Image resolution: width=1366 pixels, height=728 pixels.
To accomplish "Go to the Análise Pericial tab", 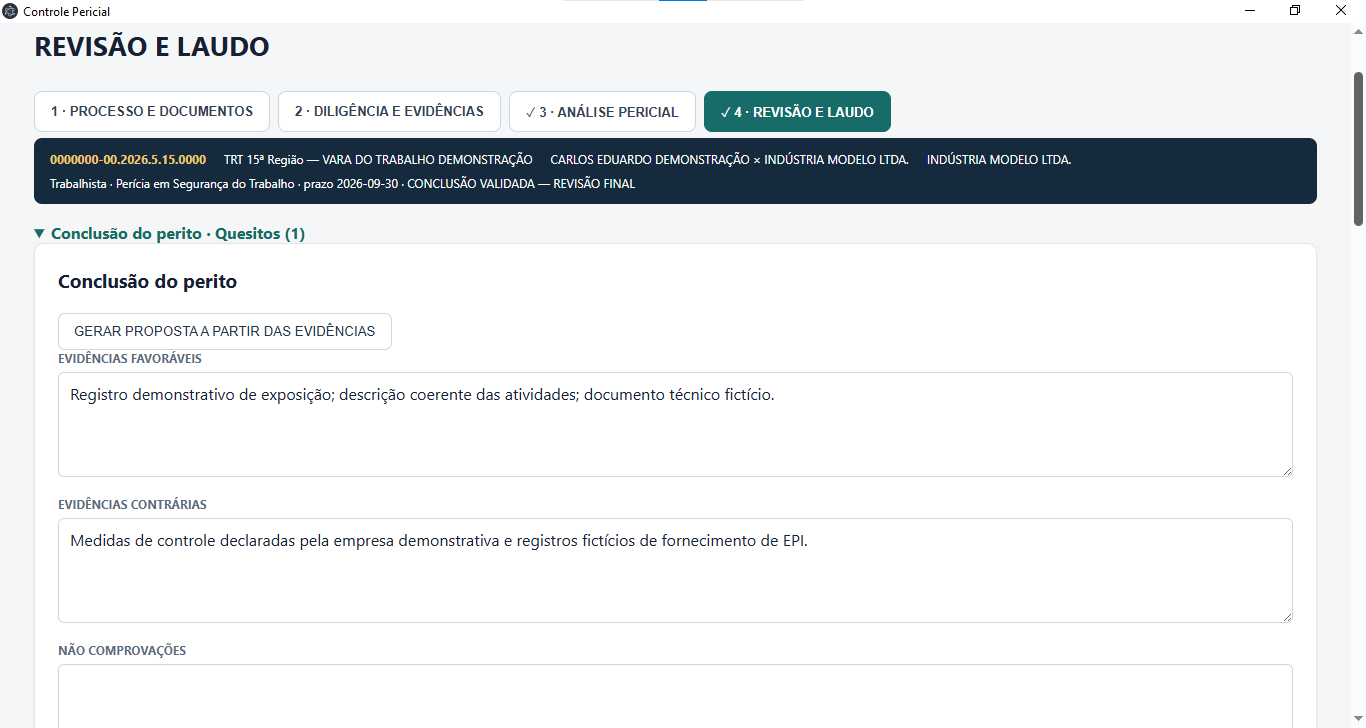I will 602,112.
